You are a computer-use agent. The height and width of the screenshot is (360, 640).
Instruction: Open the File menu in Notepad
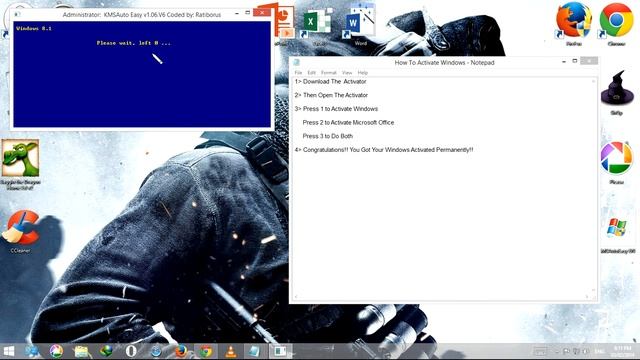click(298, 73)
